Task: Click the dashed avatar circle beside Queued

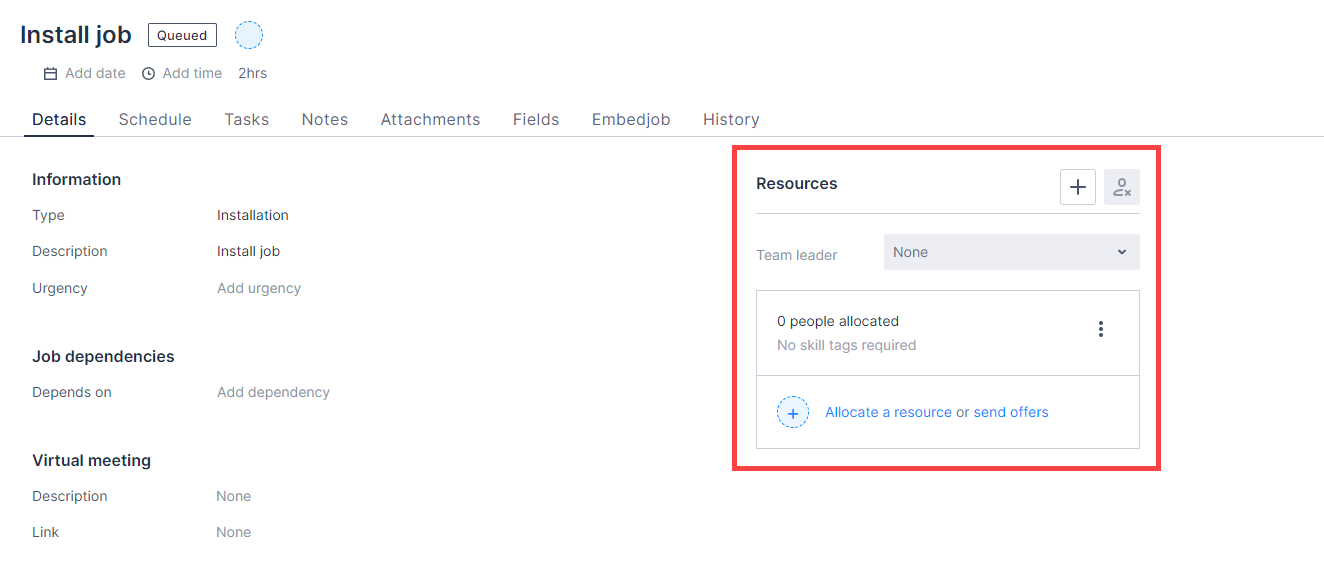Action: (249, 35)
